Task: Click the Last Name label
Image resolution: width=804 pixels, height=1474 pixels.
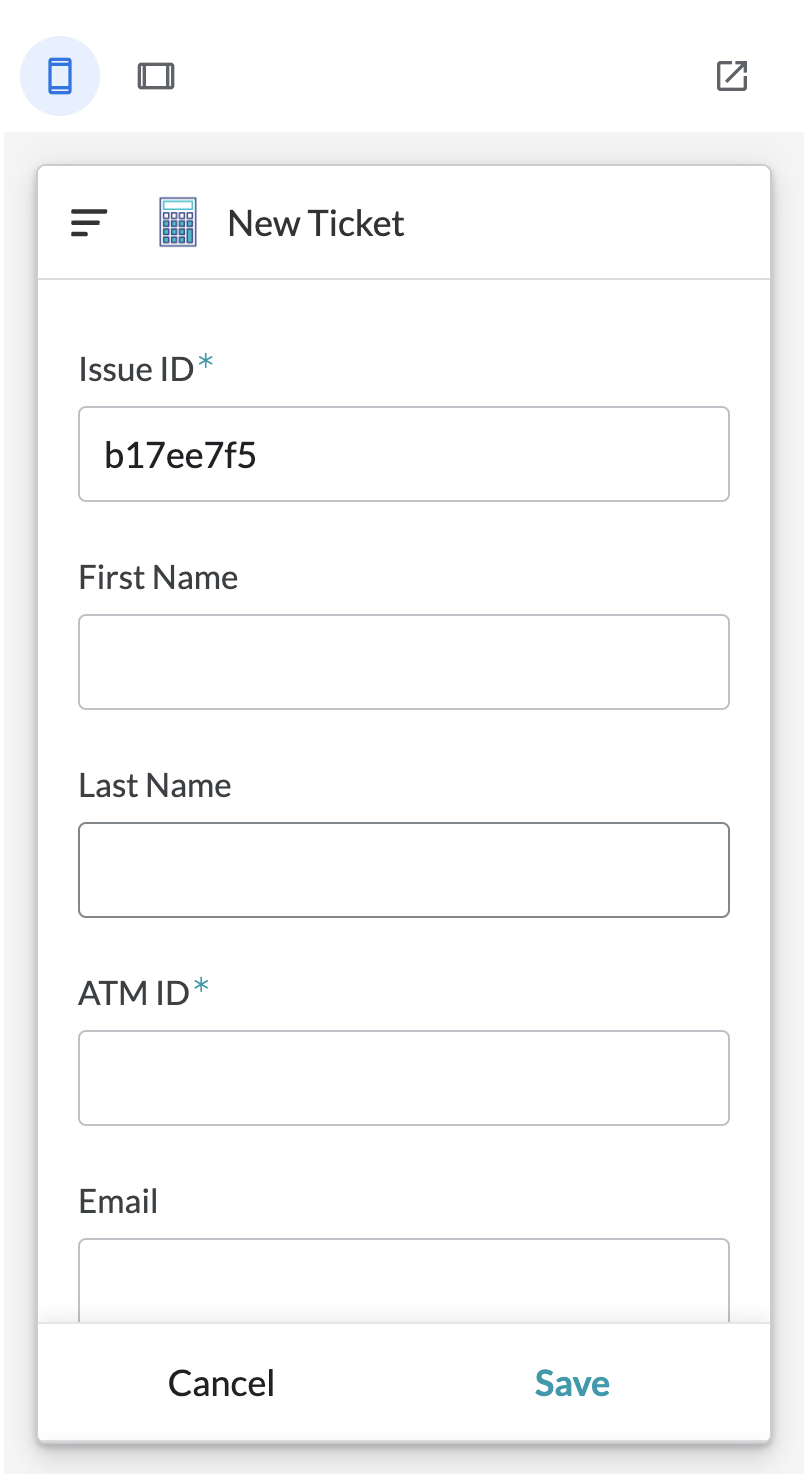Action: point(155,786)
